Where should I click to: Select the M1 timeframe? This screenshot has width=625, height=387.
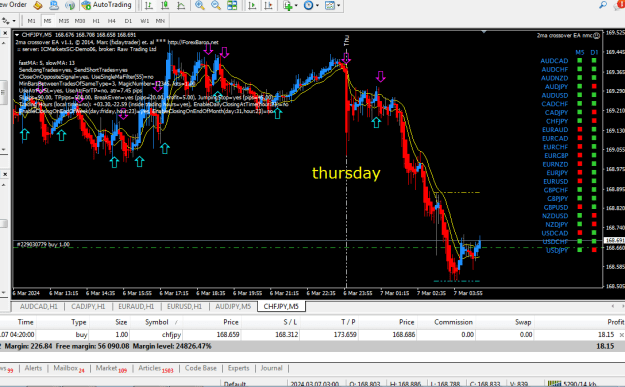31,21
